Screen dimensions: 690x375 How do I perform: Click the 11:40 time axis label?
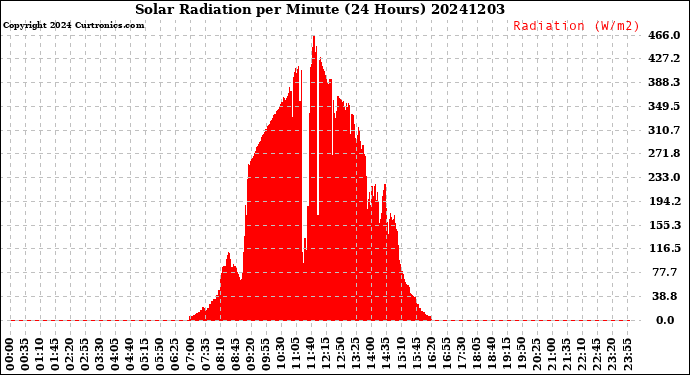click(311, 354)
